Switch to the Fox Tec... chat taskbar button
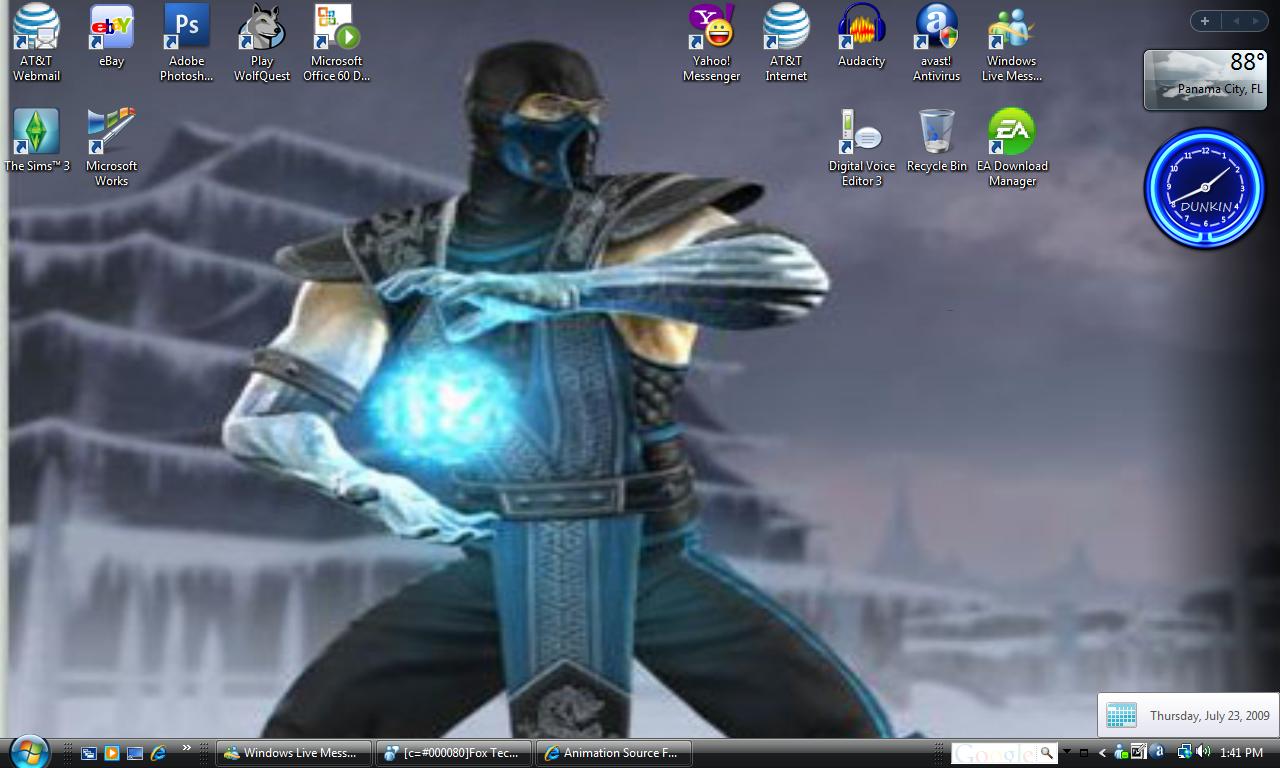 coord(454,753)
